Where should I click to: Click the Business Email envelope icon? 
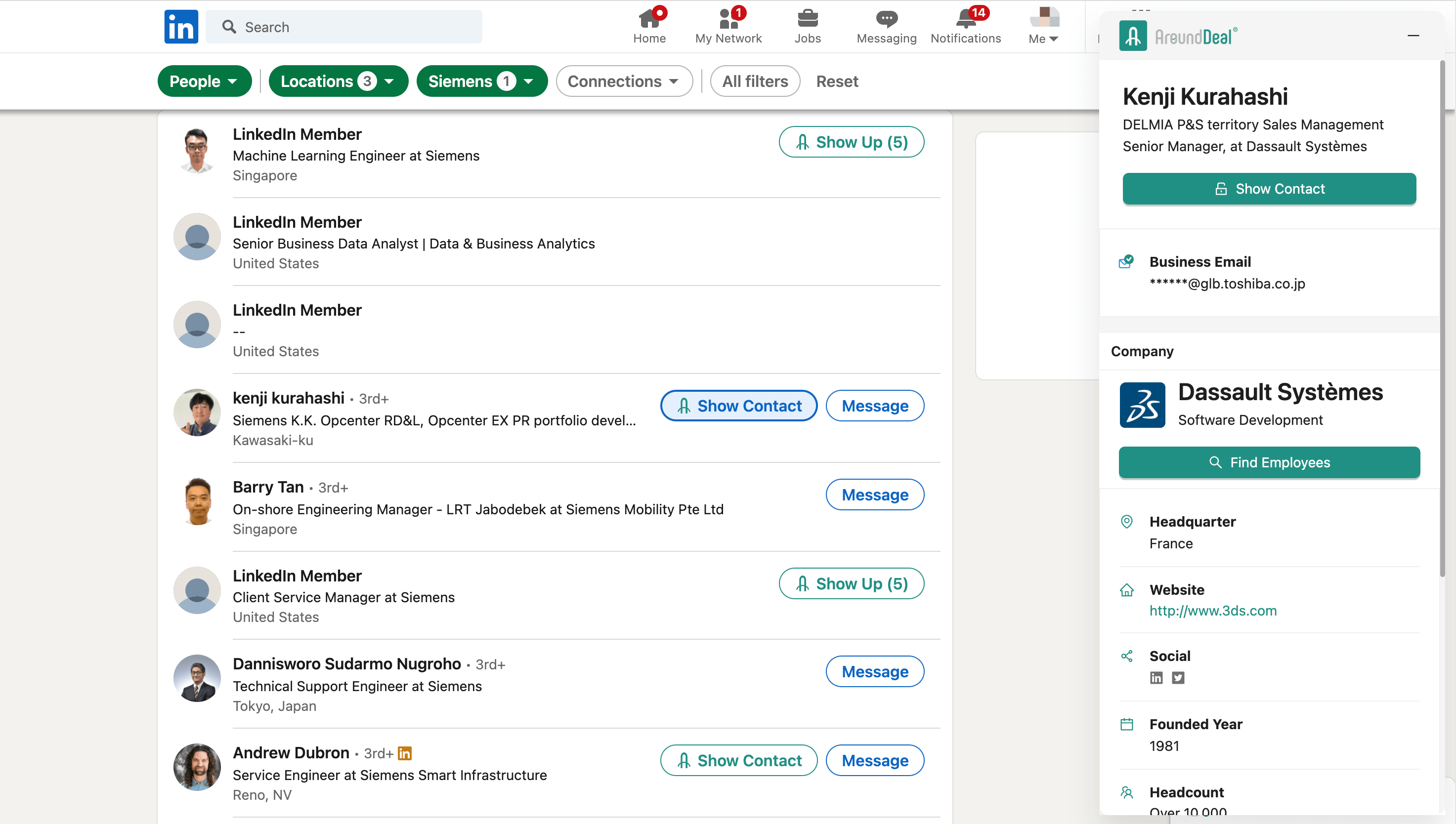click(1126, 261)
